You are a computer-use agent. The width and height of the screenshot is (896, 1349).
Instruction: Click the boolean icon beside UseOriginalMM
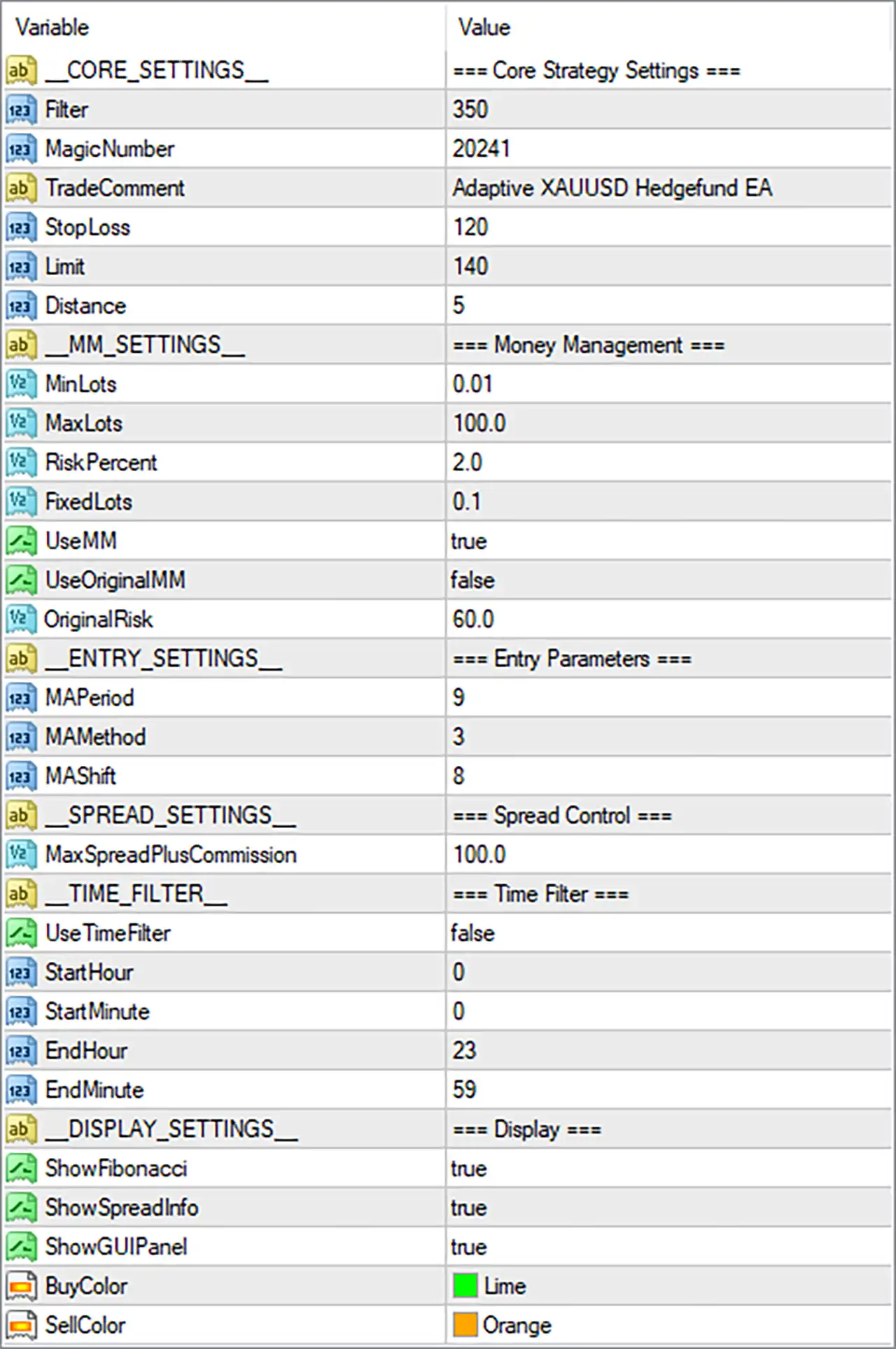[x=20, y=580]
